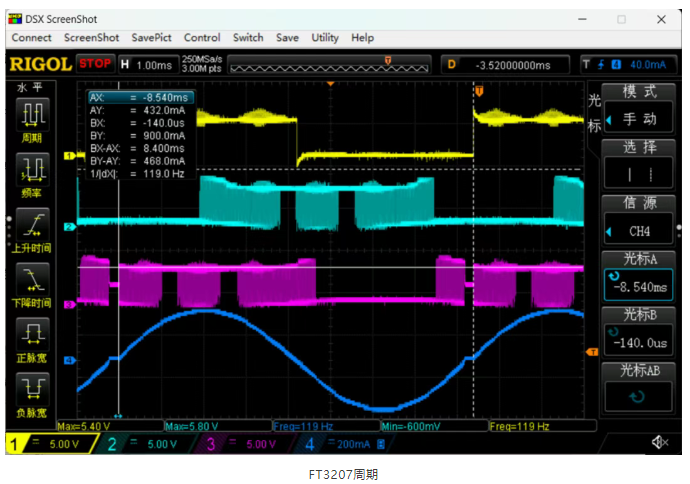Click the STOP run status button

pyautogui.click(x=95, y=64)
